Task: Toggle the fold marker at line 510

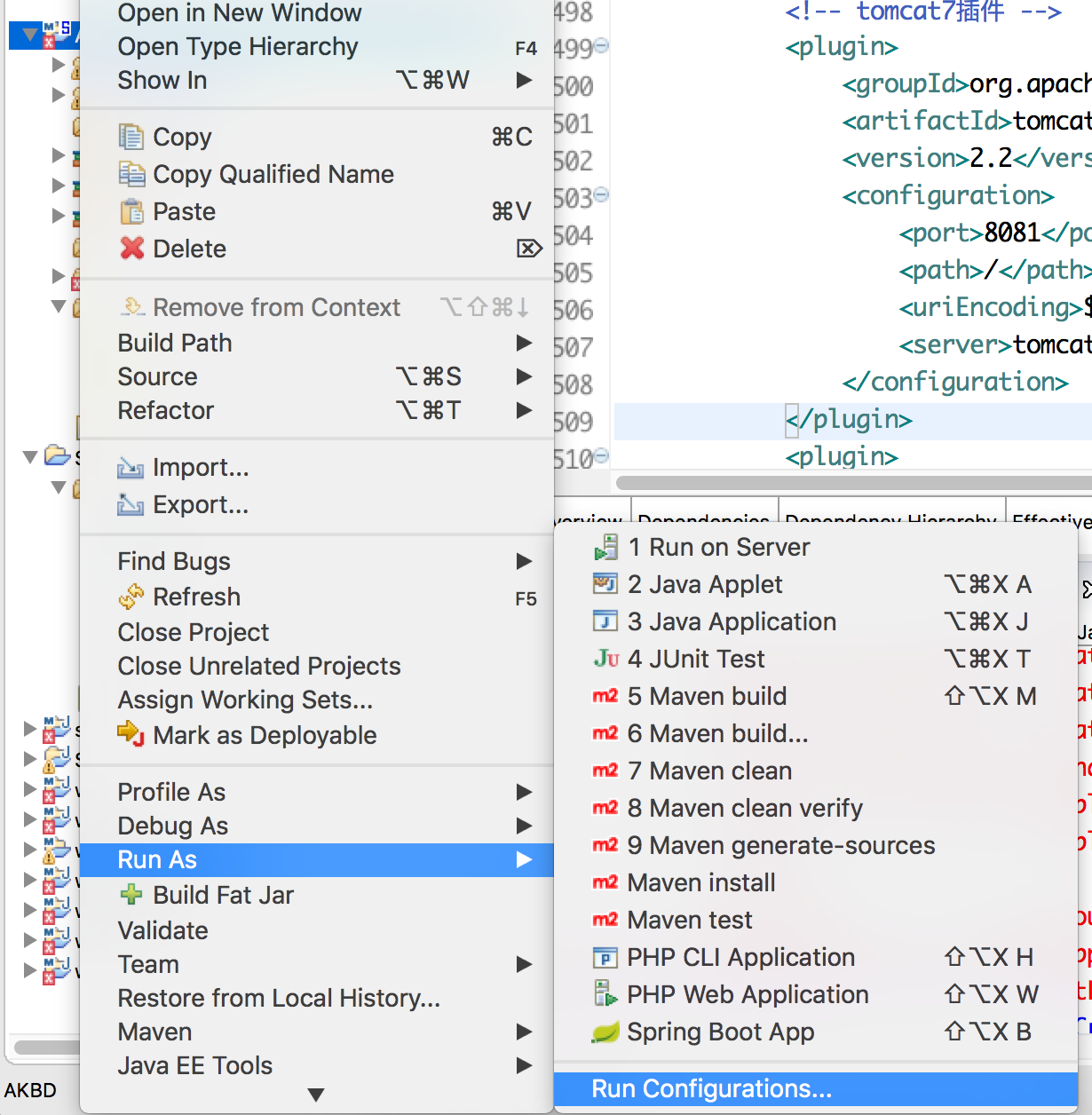Action: [x=601, y=455]
